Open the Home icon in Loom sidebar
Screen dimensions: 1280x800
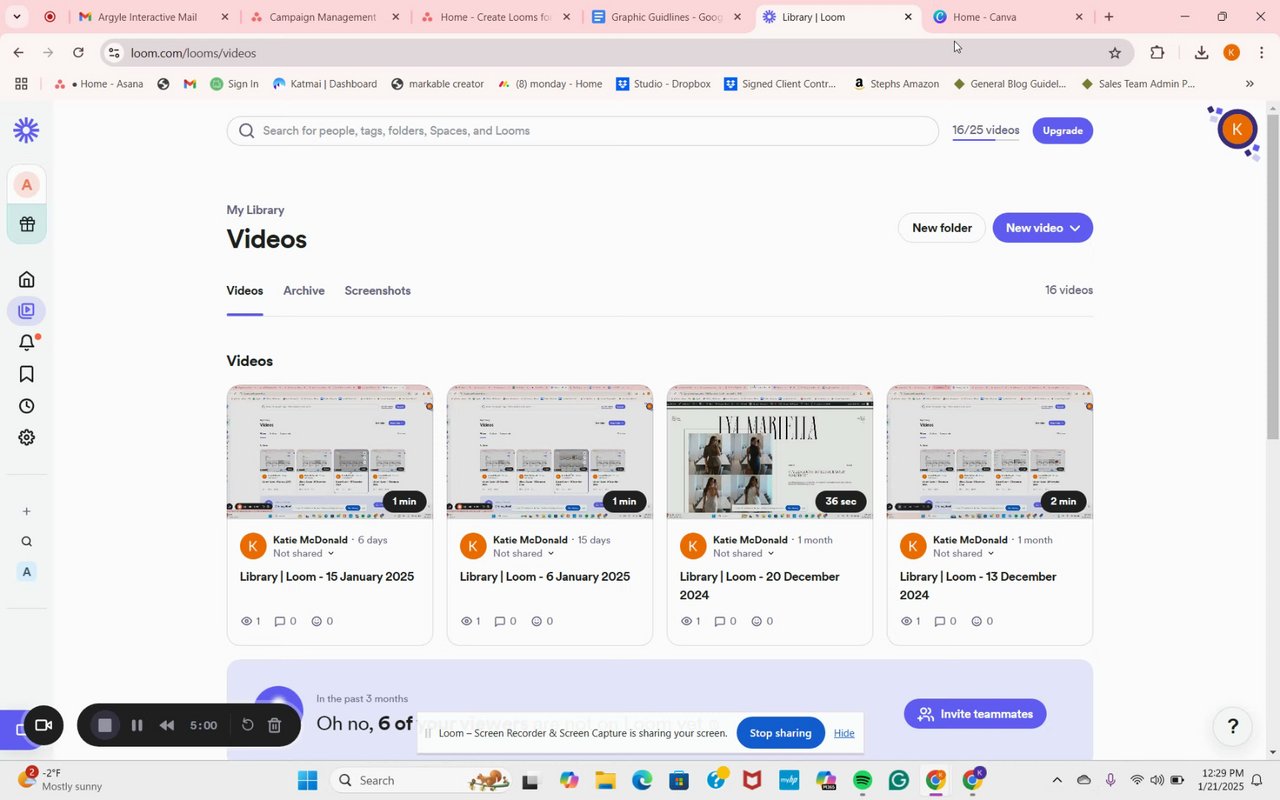click(x=27, y=279)
